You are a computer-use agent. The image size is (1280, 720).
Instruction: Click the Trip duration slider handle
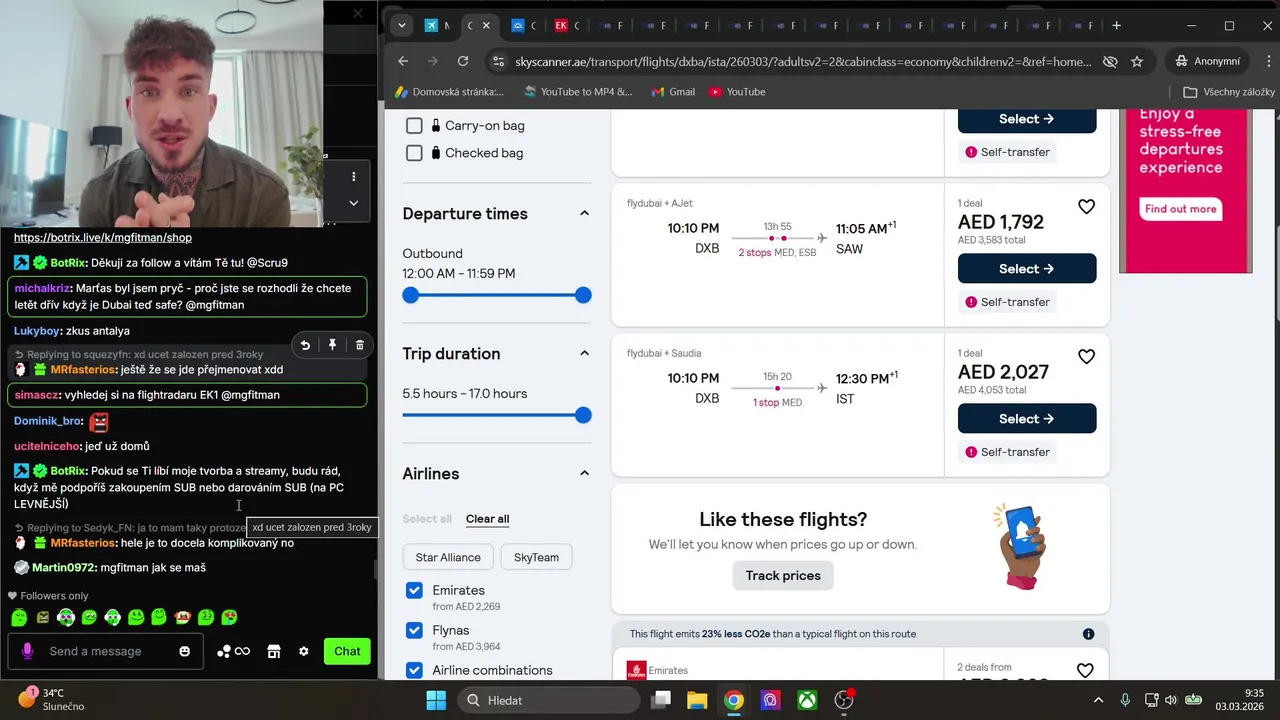pyautogui.click(x=583, y=415)
